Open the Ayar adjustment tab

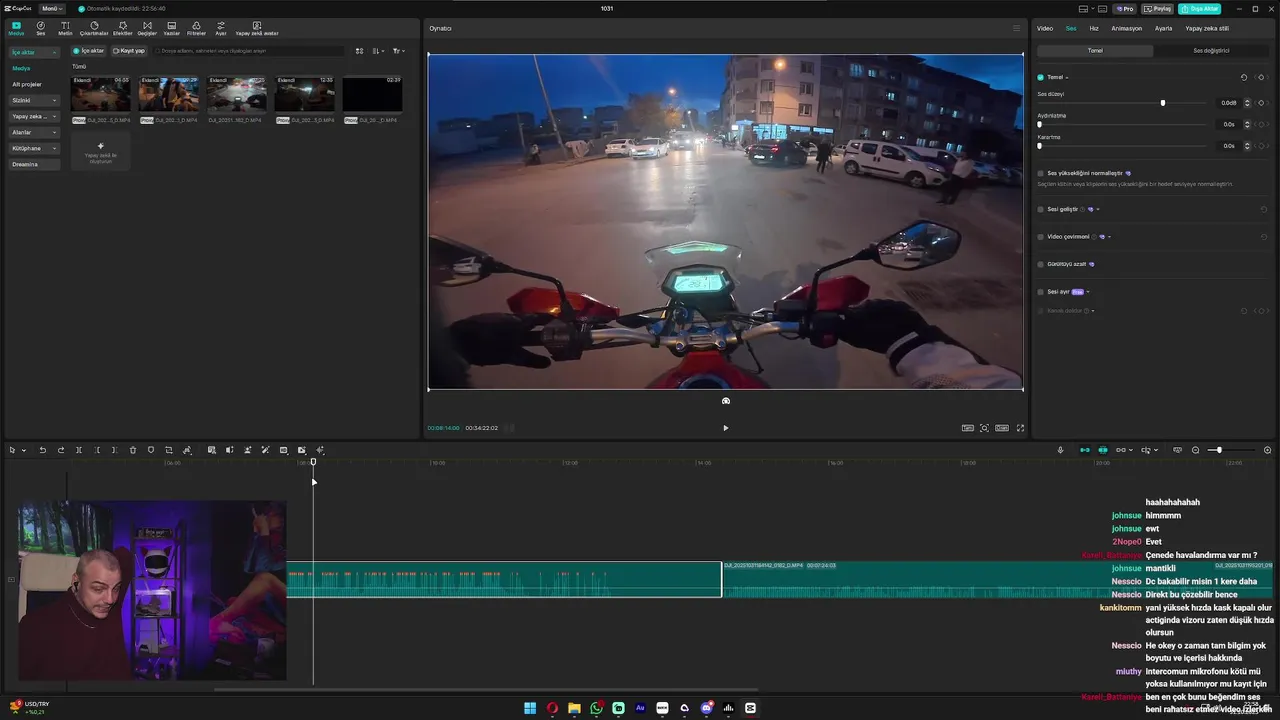(x=221, y=28)
